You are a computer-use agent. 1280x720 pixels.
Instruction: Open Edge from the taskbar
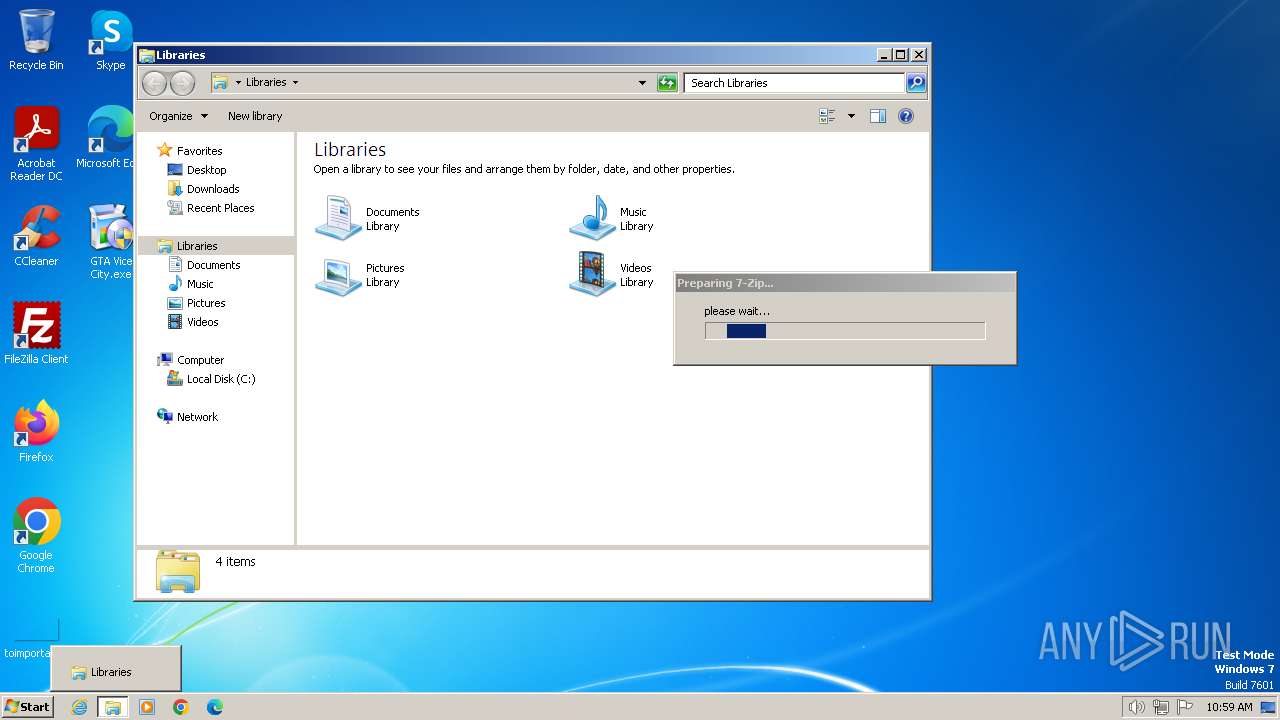(215, 707)
